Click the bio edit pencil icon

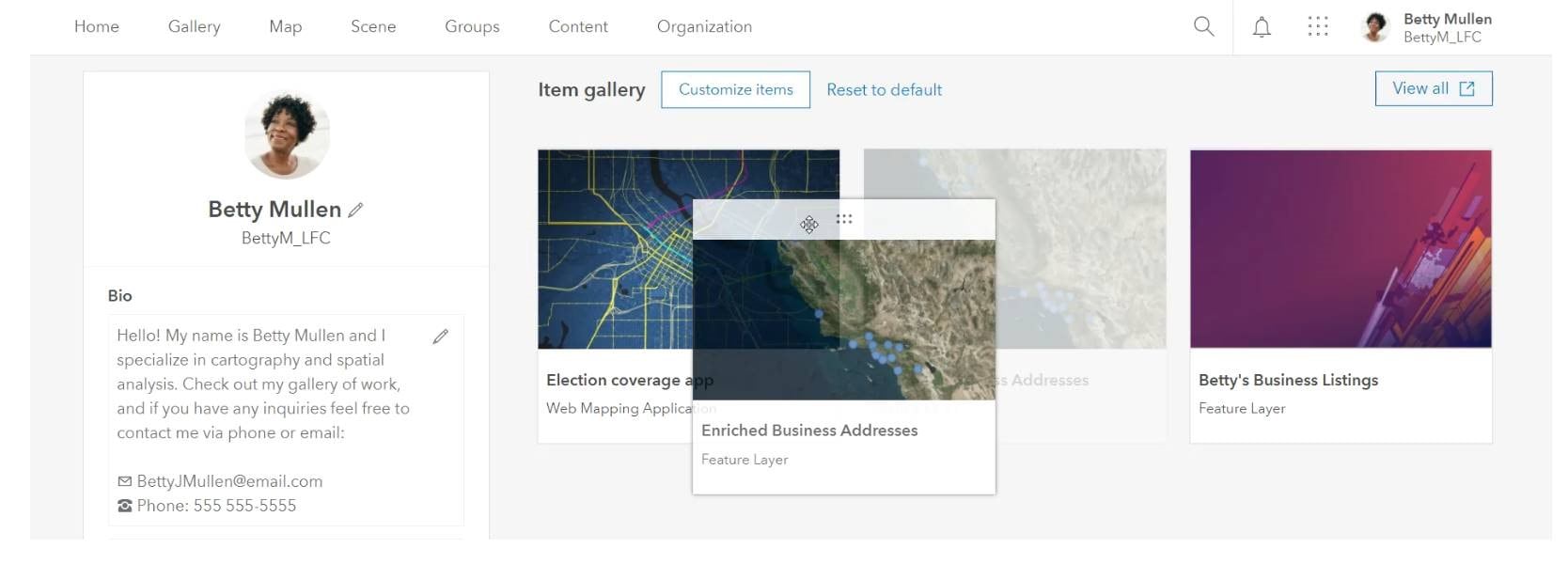[x=440, y=337]
